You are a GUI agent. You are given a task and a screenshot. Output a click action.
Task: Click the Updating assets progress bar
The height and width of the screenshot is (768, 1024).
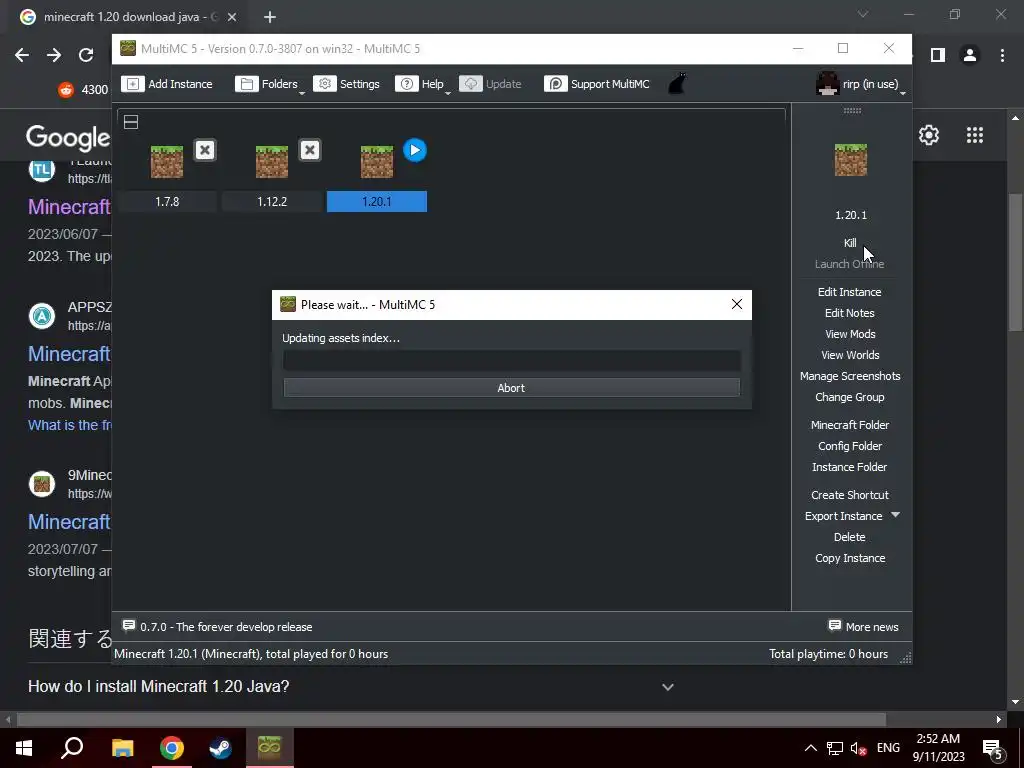point(511,360)
